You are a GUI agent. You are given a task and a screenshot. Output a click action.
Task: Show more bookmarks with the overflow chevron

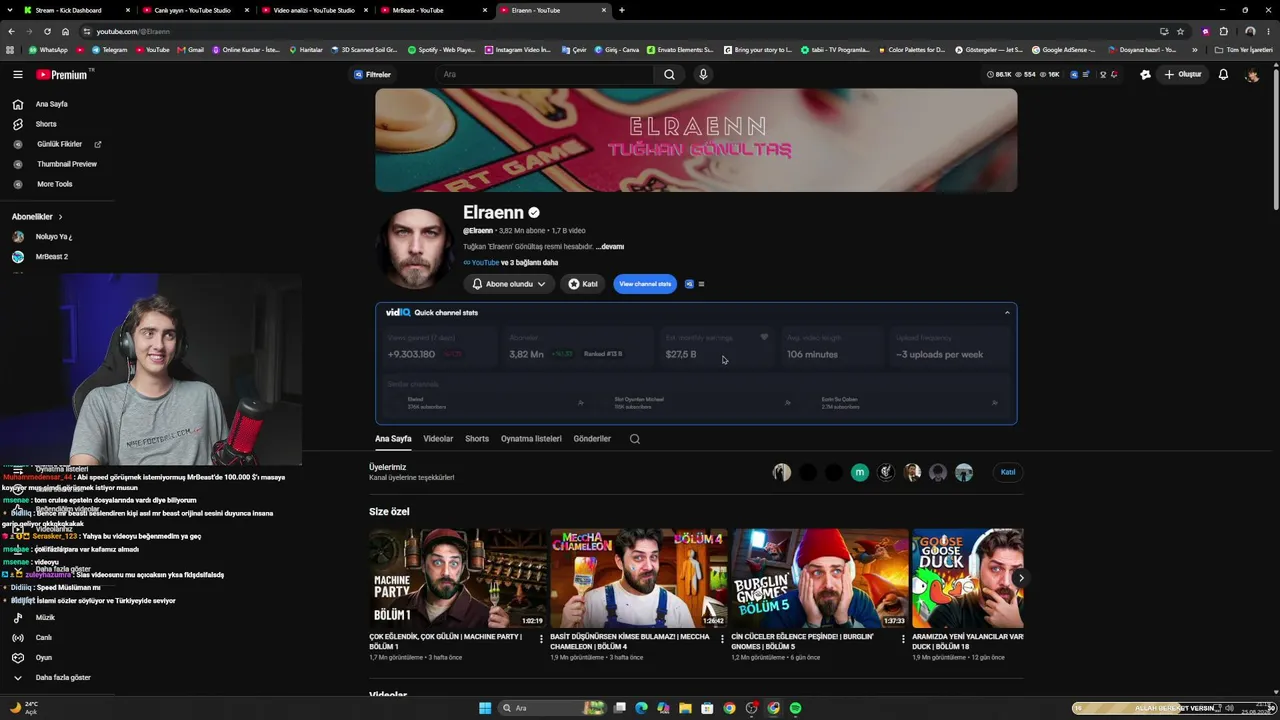coord(1195,49)
